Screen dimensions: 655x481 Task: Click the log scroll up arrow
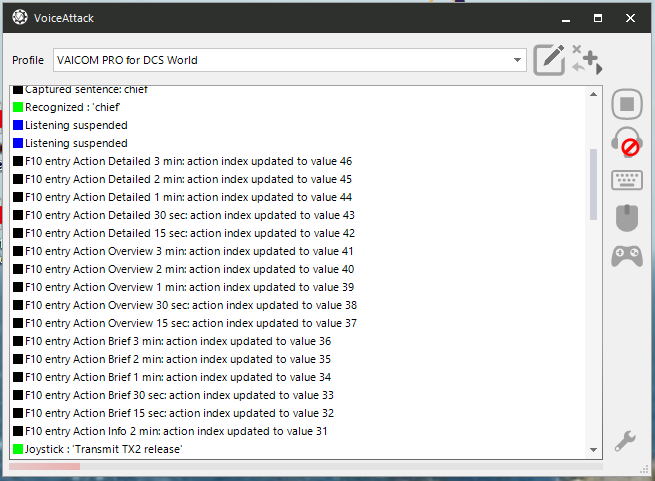point(593,94)
